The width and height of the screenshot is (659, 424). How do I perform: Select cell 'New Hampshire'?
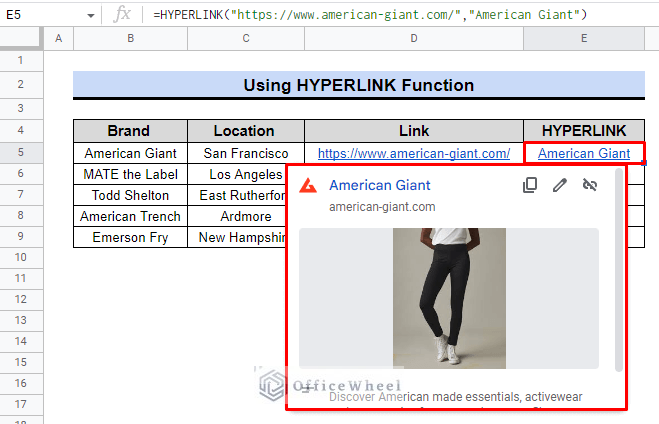(237, 237)
